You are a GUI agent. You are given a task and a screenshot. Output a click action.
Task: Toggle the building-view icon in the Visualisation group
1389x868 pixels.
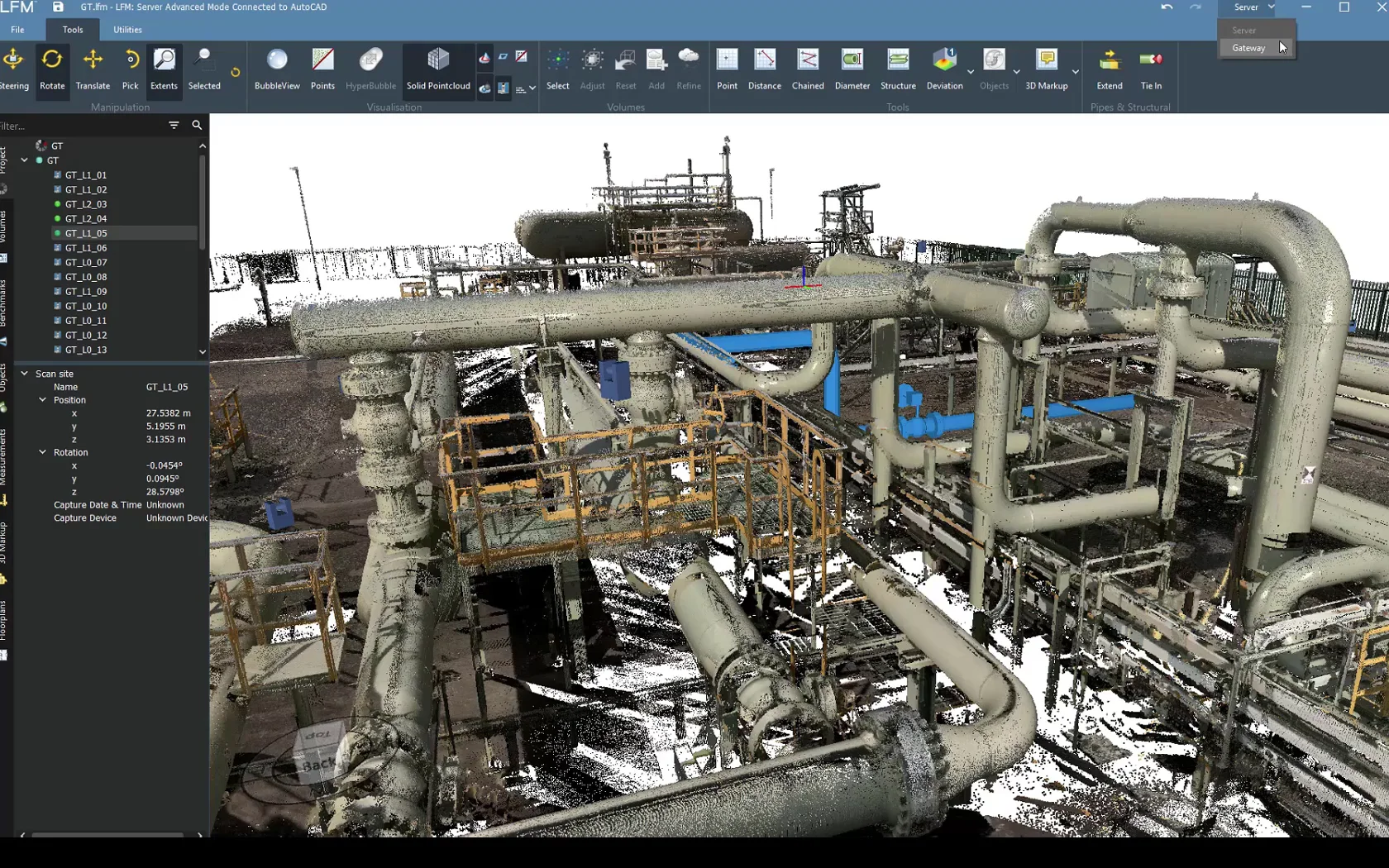(503, 88)
